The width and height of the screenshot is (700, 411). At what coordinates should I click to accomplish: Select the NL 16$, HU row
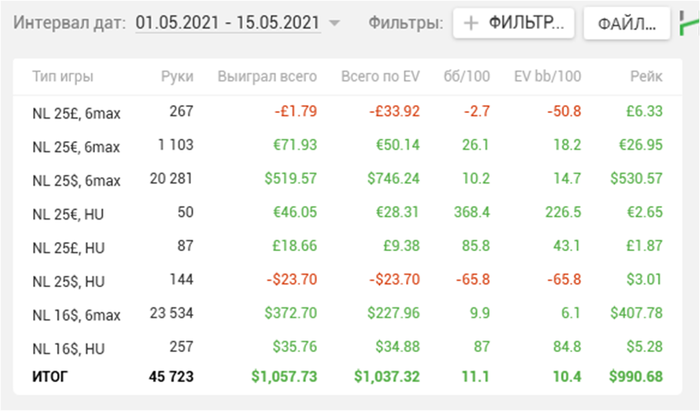point(347,347)
